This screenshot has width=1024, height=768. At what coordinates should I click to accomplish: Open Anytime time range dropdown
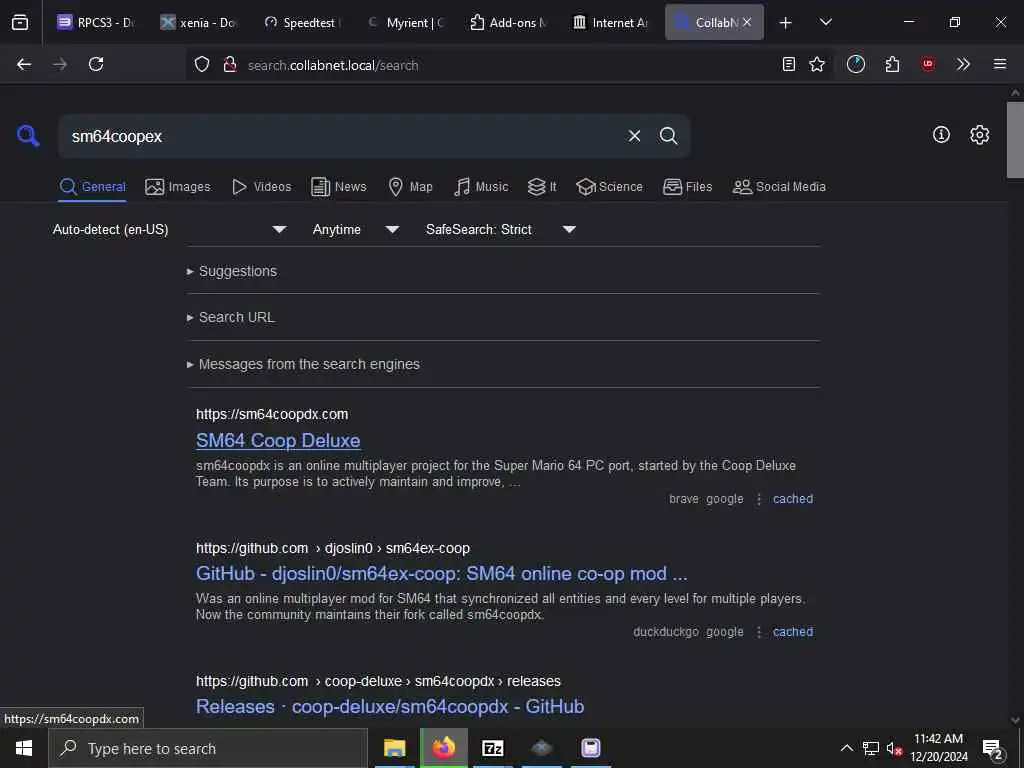click(x=355, y=229)
